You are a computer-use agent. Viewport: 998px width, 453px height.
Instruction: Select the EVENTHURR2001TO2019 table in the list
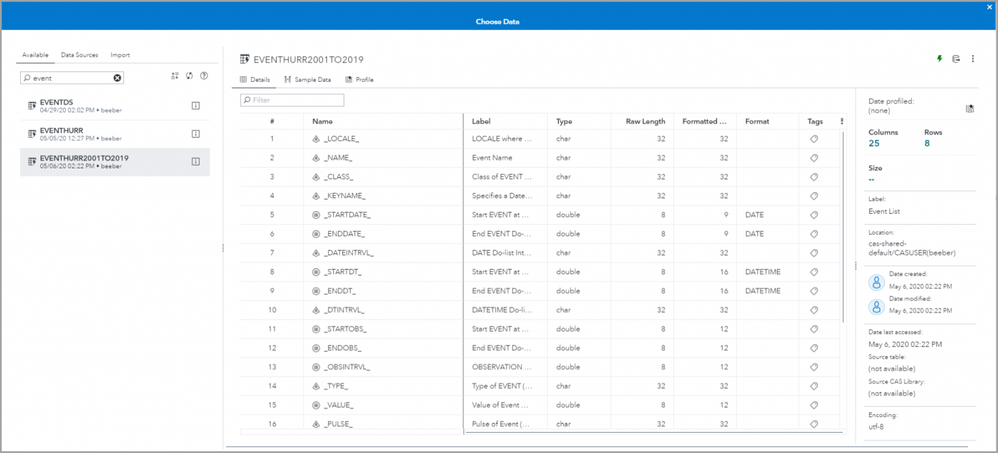tap(115, 162)
